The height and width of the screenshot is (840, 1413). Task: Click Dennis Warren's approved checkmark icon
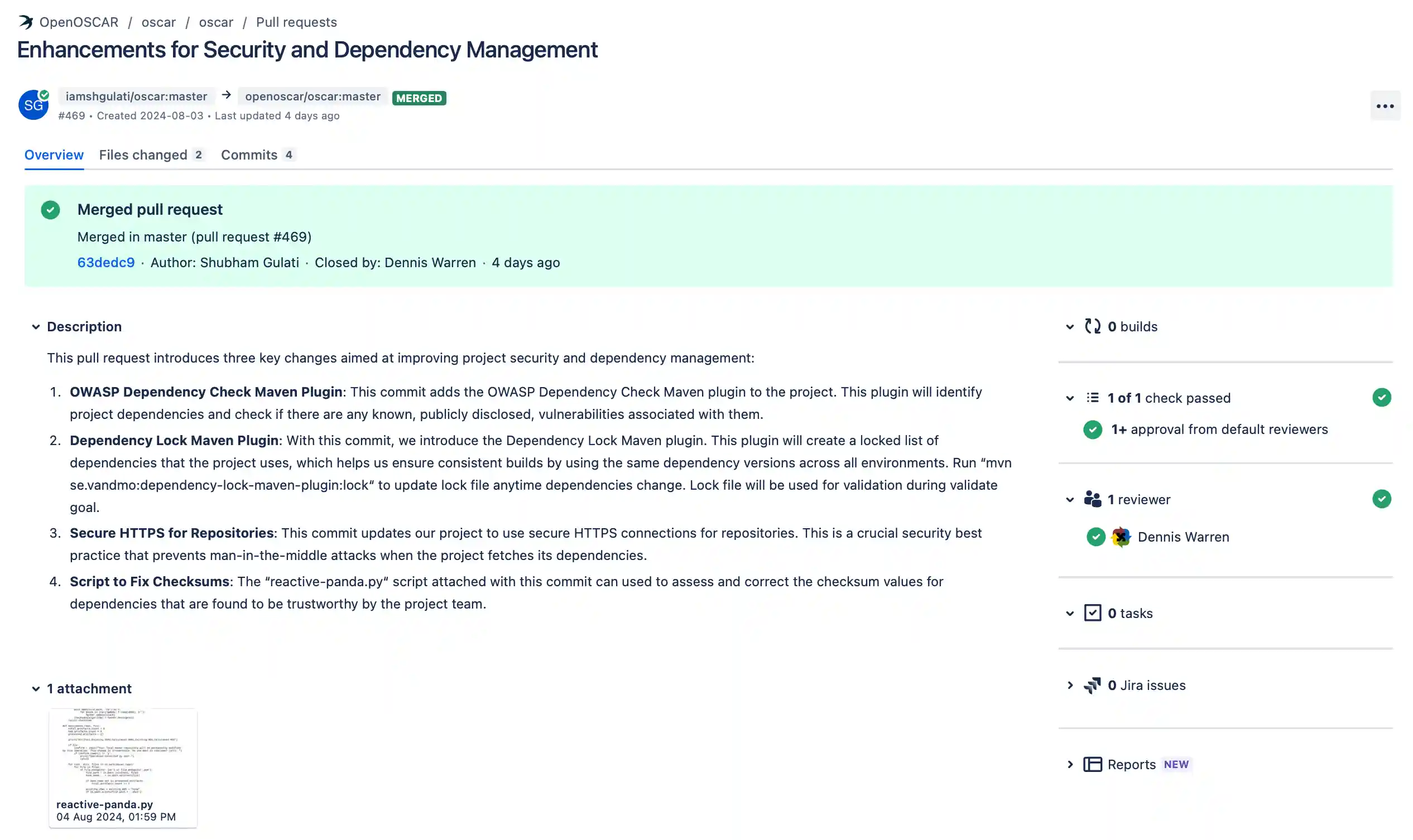tap(1095, 537)
